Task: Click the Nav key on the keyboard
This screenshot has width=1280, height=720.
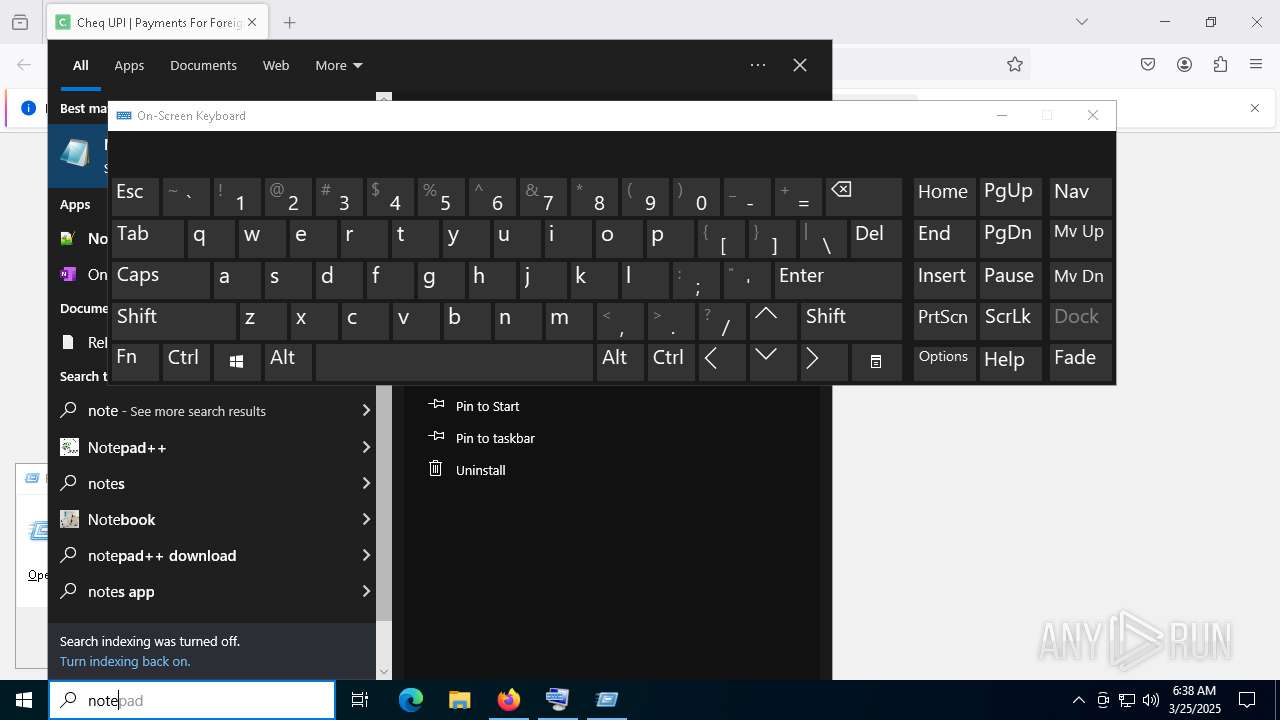Action: click(x=1080, y=197)
